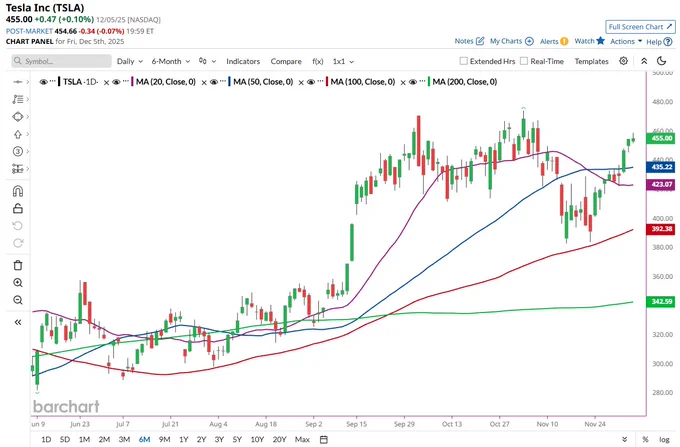
Task: Open Alerts for TSLA
Action: [554, 41]
